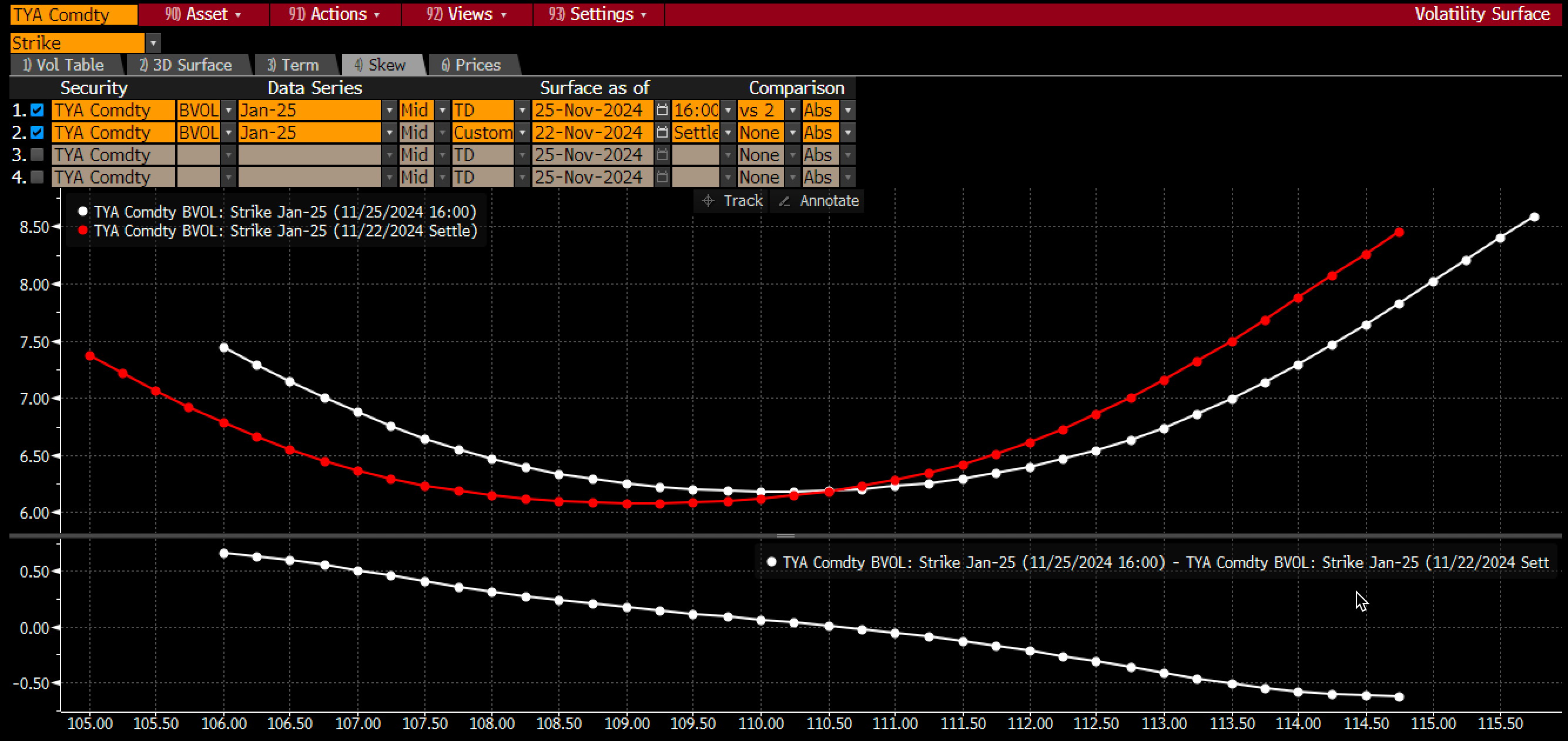Expand row 4 Abs mode dropdown
This screenshot has width=1568, height=741.
848,177
